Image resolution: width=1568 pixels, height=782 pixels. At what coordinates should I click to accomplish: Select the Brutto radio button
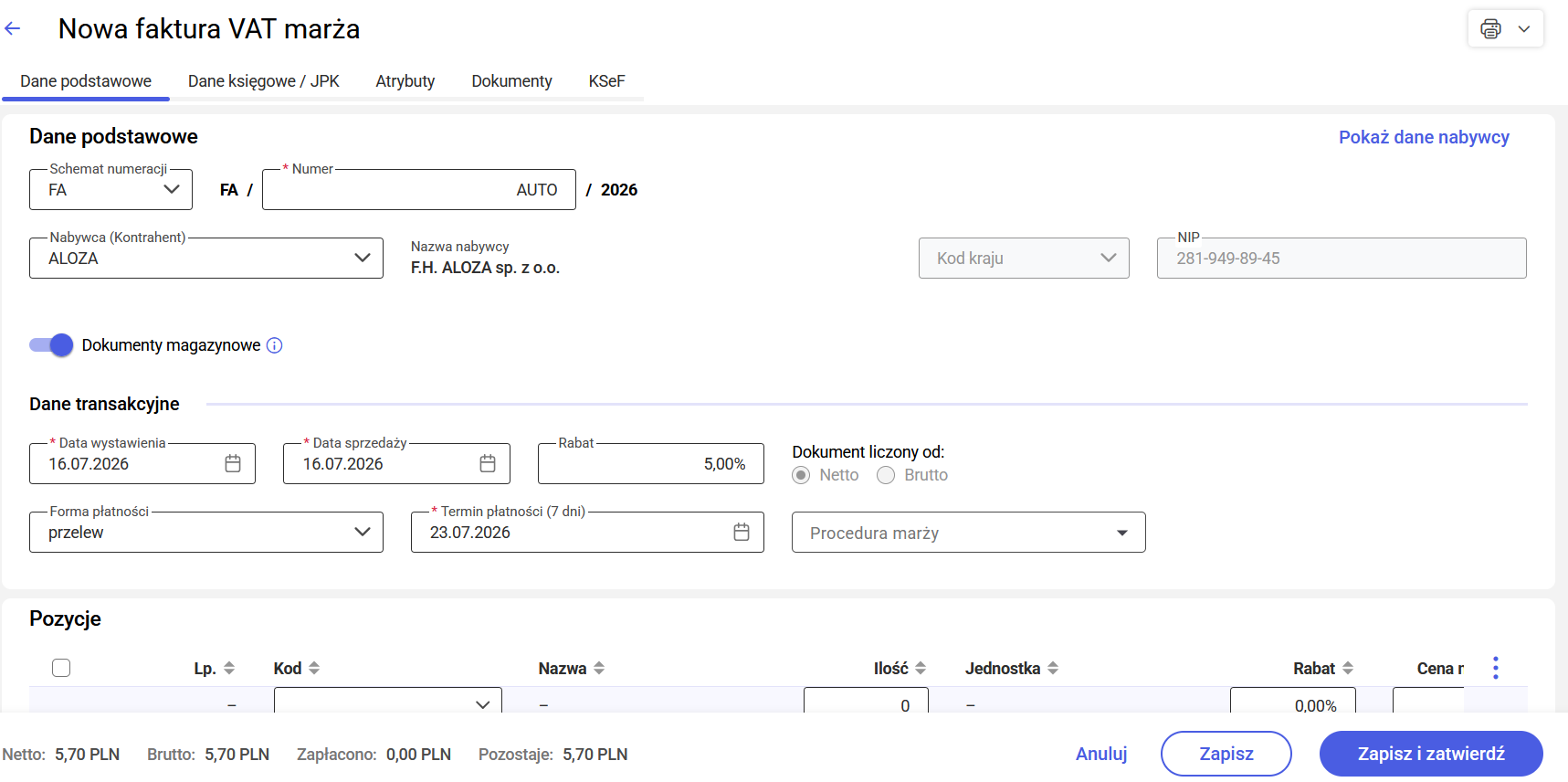tap(886, 475)
